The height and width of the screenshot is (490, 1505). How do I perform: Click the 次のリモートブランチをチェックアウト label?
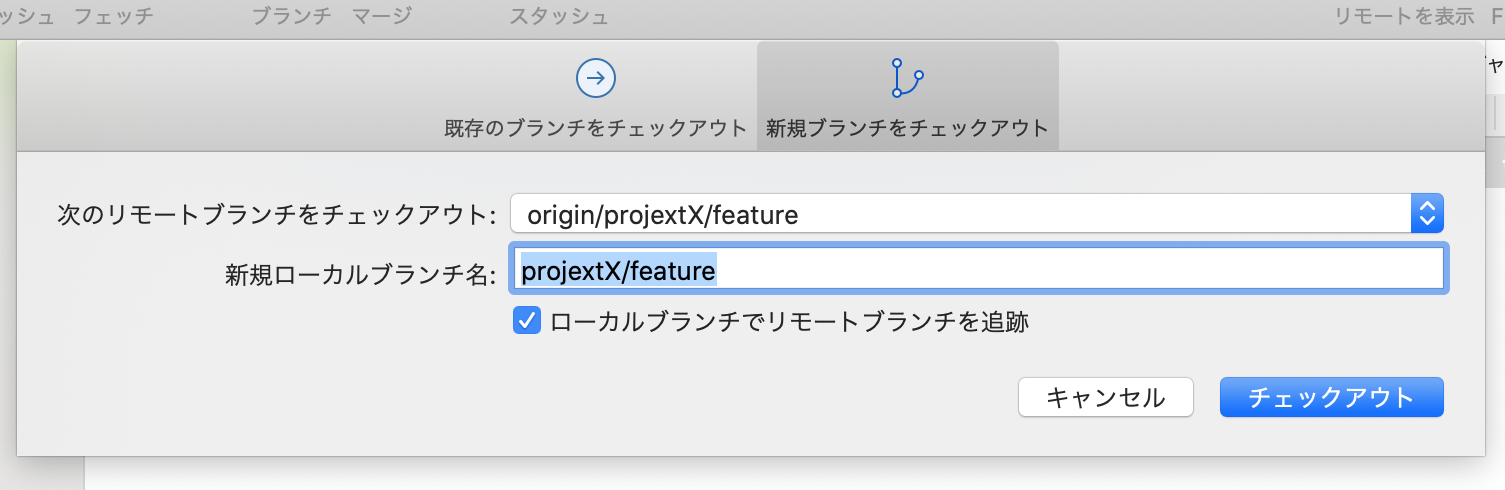pos(277,214)
